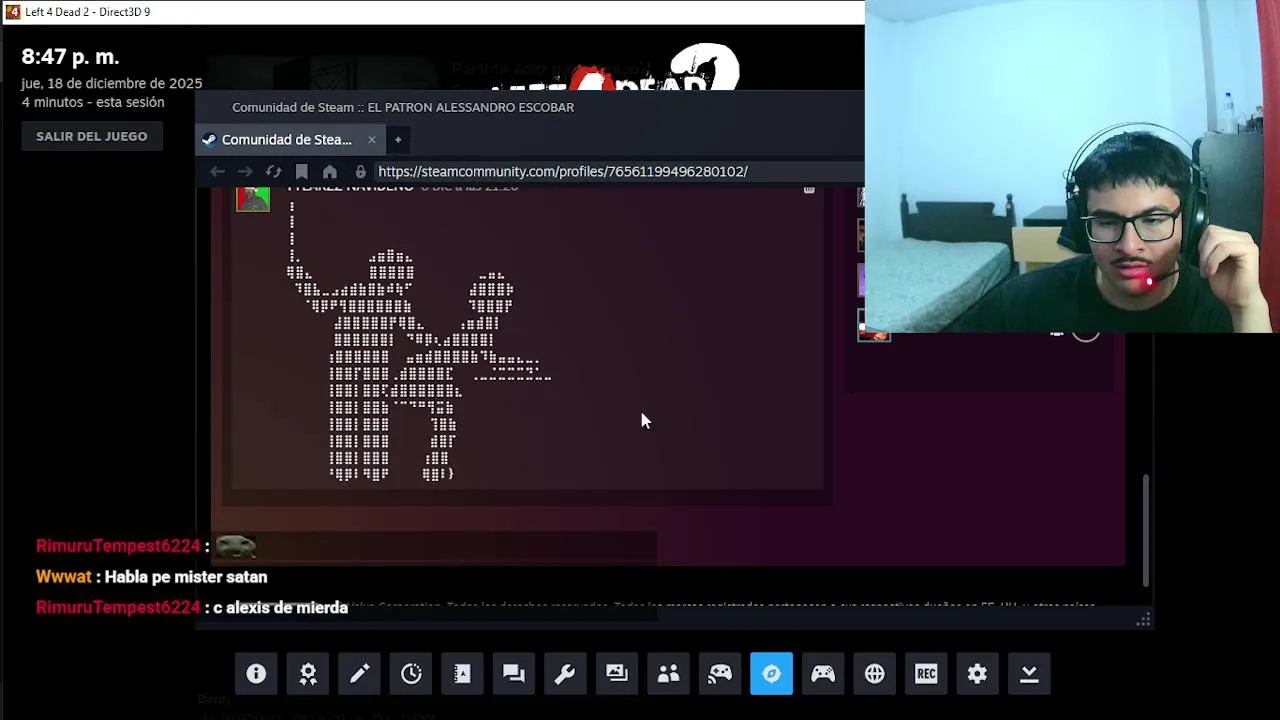Click the 'jue, 18 de diciembre de 2025' date
Viewport: 1280px width, 720px height.
point(112,84)
